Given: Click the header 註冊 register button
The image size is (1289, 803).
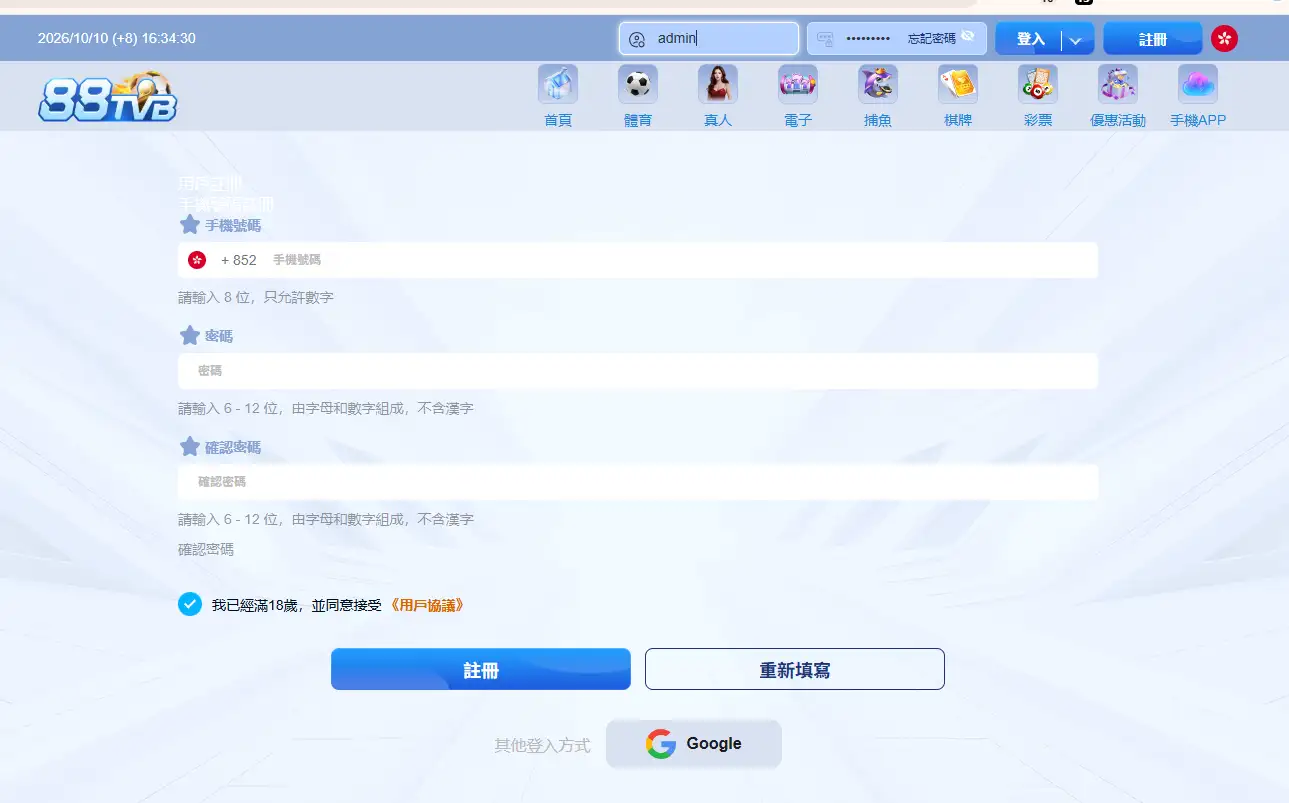Looking at the screenshot, I should pos(1153,39).
